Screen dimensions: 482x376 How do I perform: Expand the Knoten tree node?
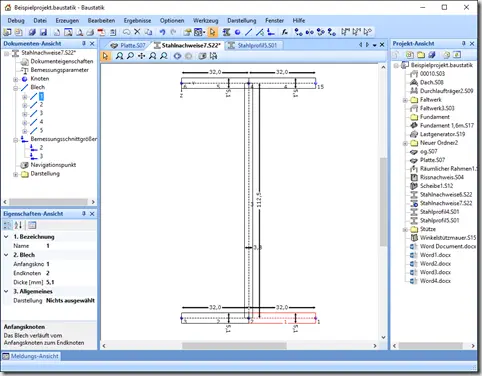tap(16, 79)
